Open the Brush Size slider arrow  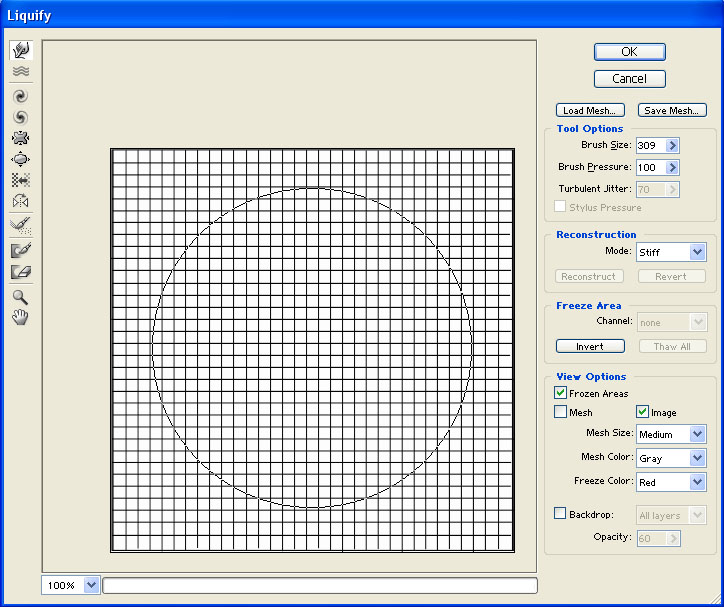click(672, 145)
